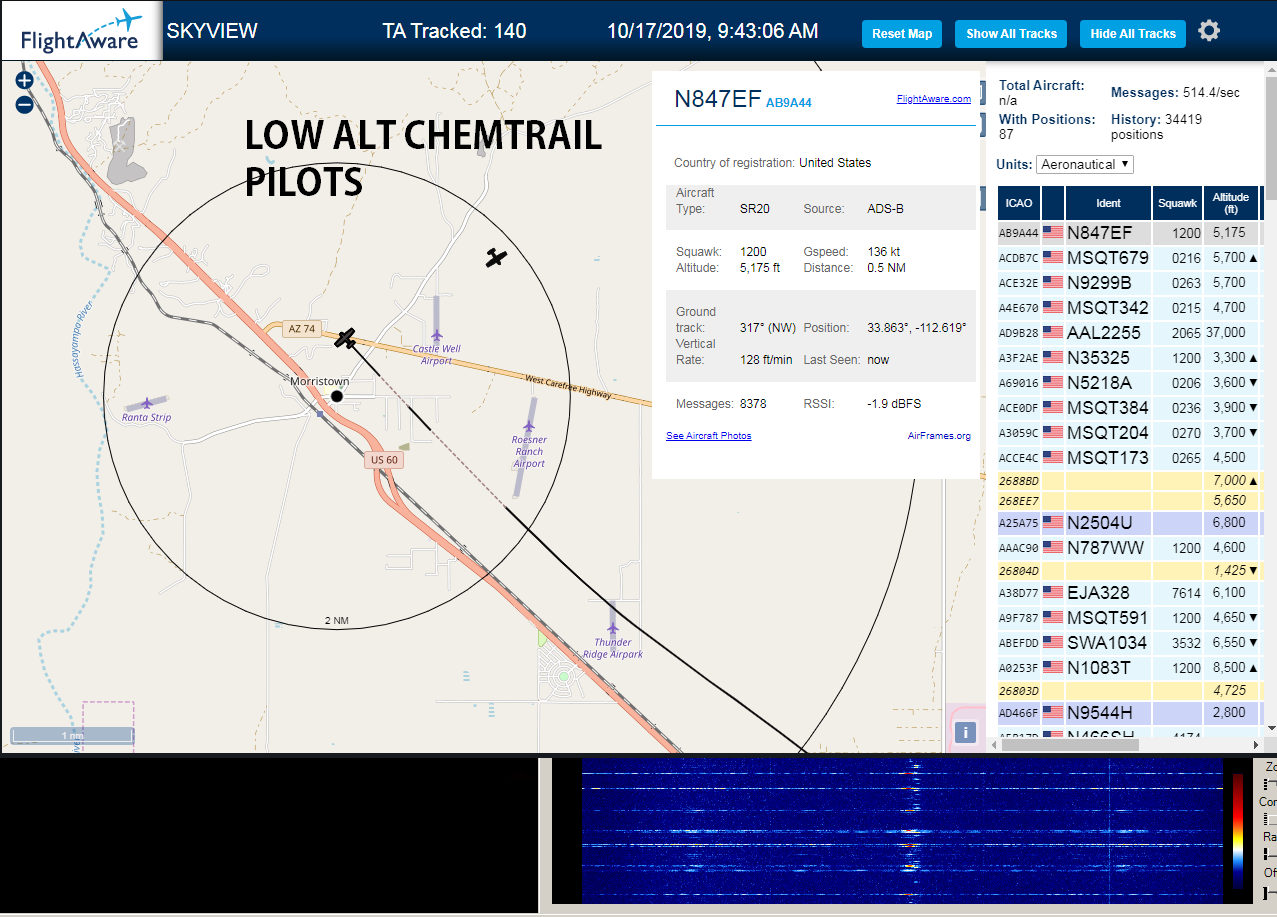
Task: Click the US flag in N9544H row
Action: 1053,712
